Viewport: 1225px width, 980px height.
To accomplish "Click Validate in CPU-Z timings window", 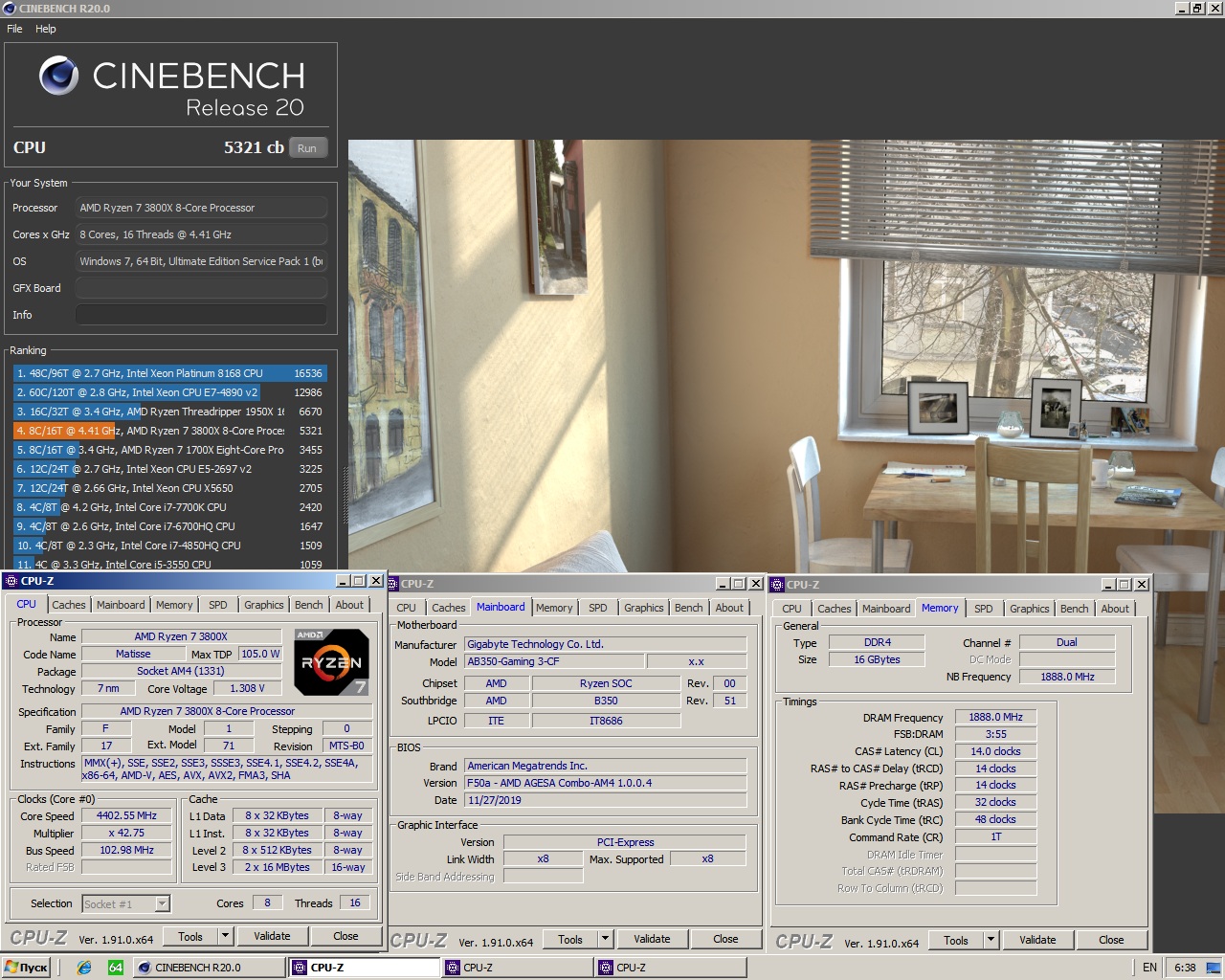I will (x=1037, y=941).
